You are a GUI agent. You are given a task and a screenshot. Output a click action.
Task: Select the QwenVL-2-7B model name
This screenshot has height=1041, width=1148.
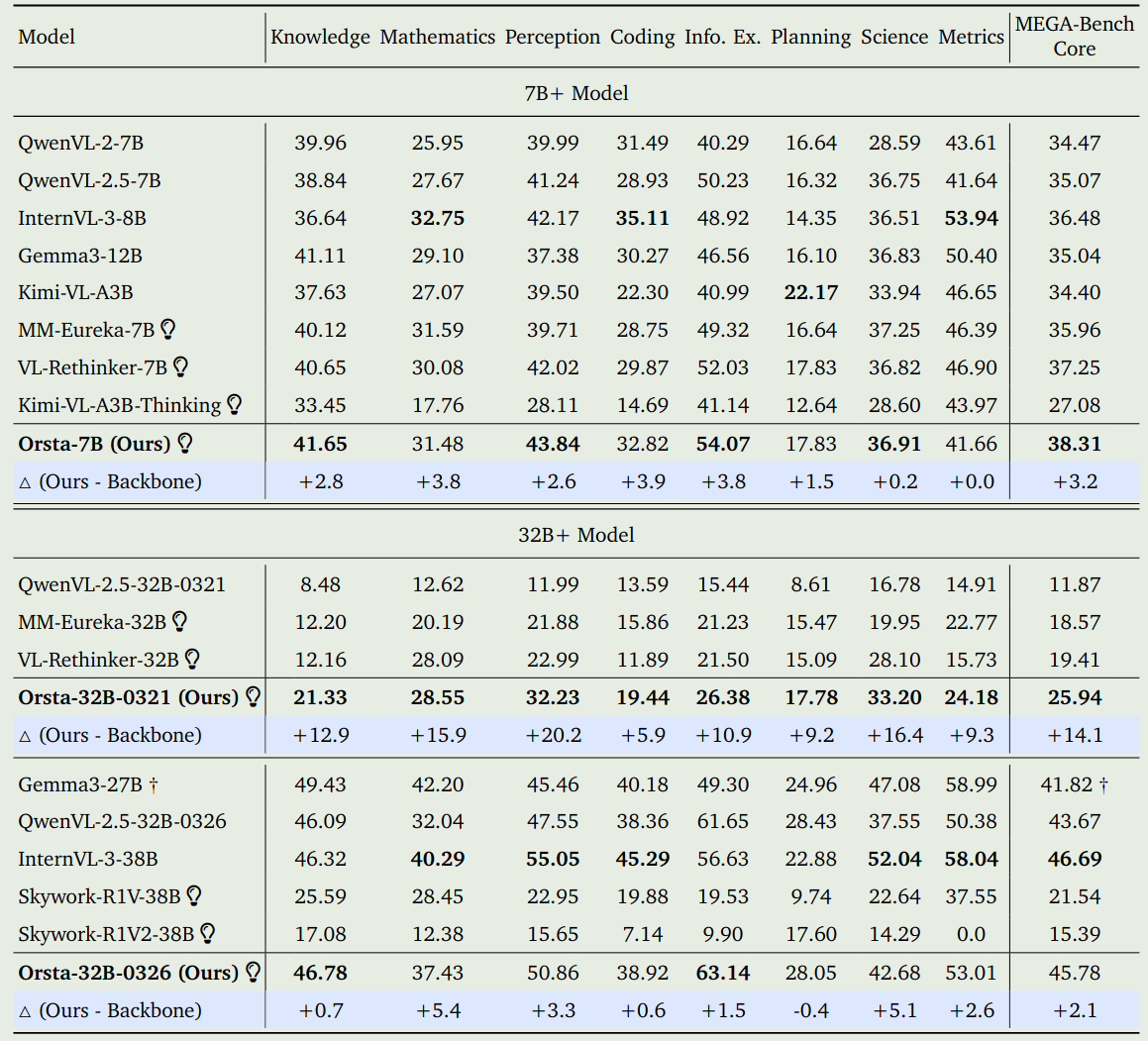(80, 143)
